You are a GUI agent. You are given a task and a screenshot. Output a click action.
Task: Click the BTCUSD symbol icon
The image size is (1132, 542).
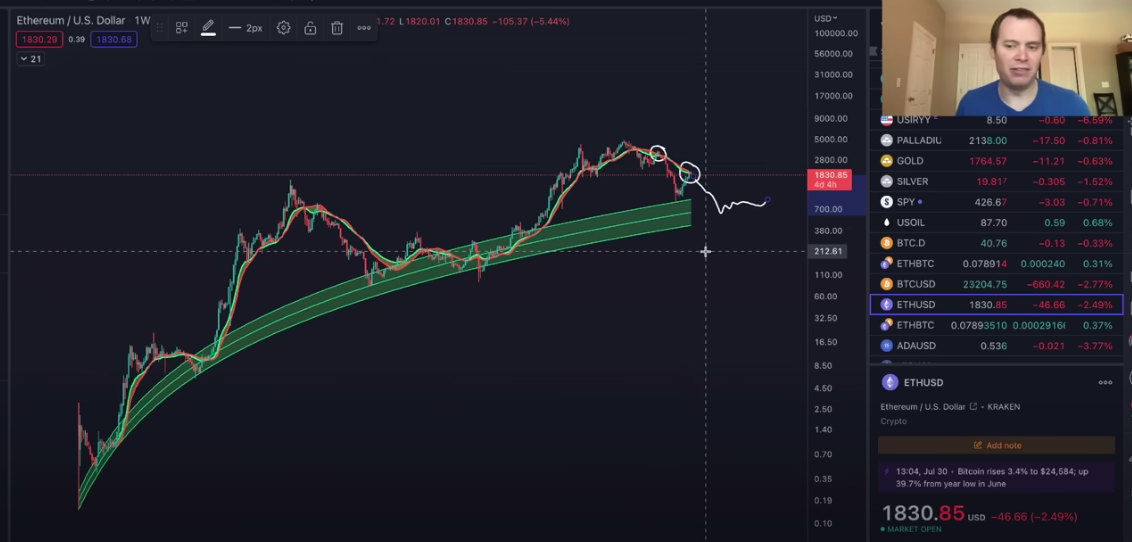[x=887, y=284]
